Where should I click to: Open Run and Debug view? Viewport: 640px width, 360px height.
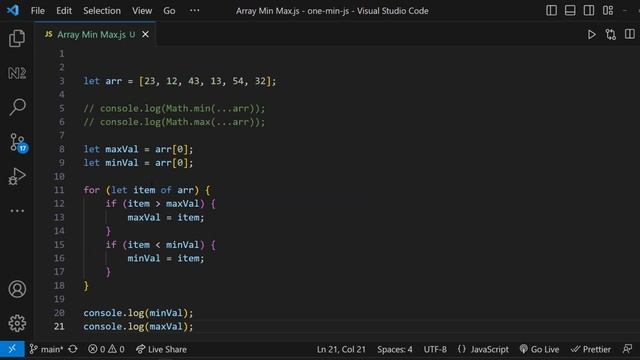click(17, 176)
